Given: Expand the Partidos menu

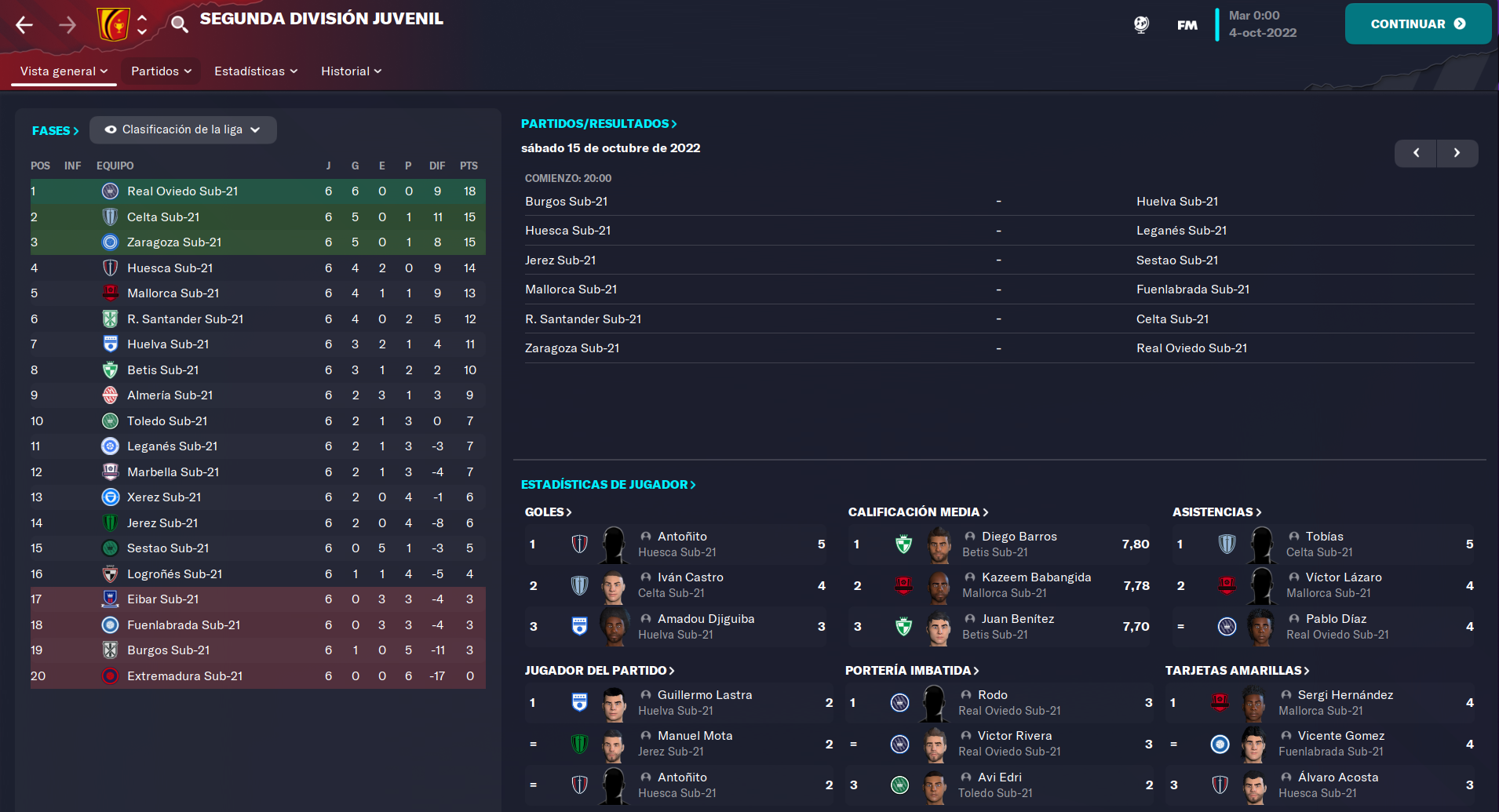Looking at the screenshot, I should pos(161,71).
